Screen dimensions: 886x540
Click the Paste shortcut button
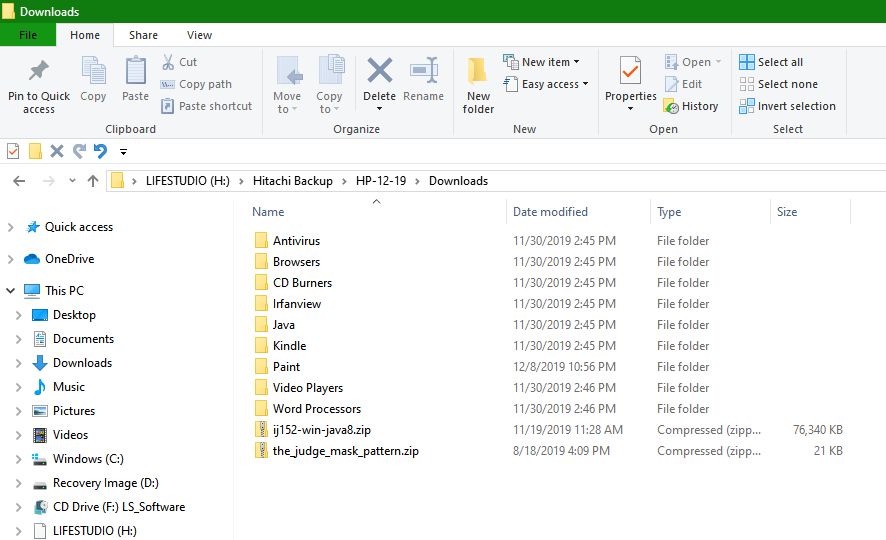[206, 106]
